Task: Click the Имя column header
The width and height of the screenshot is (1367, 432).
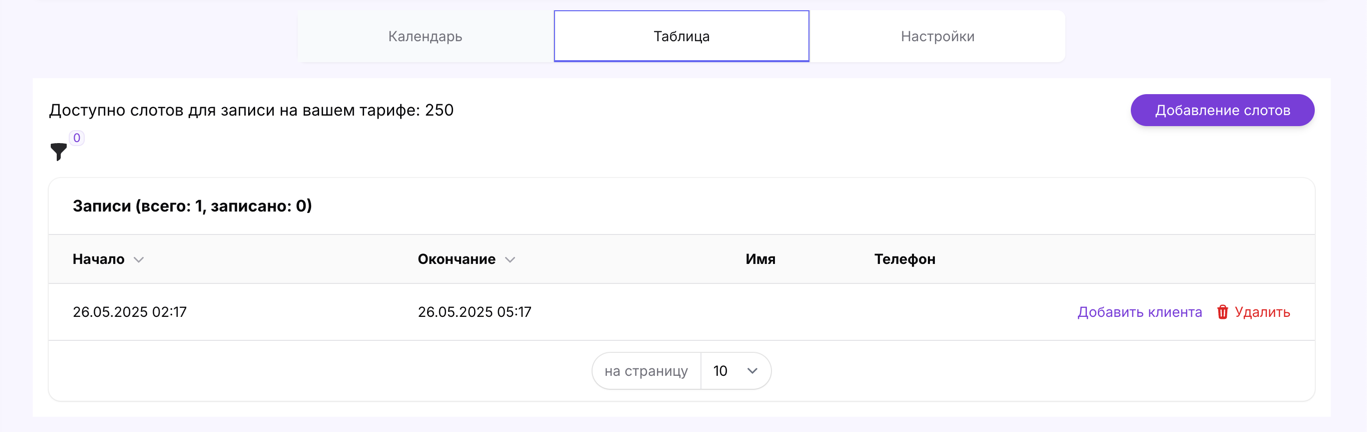Action: point(760,259)
